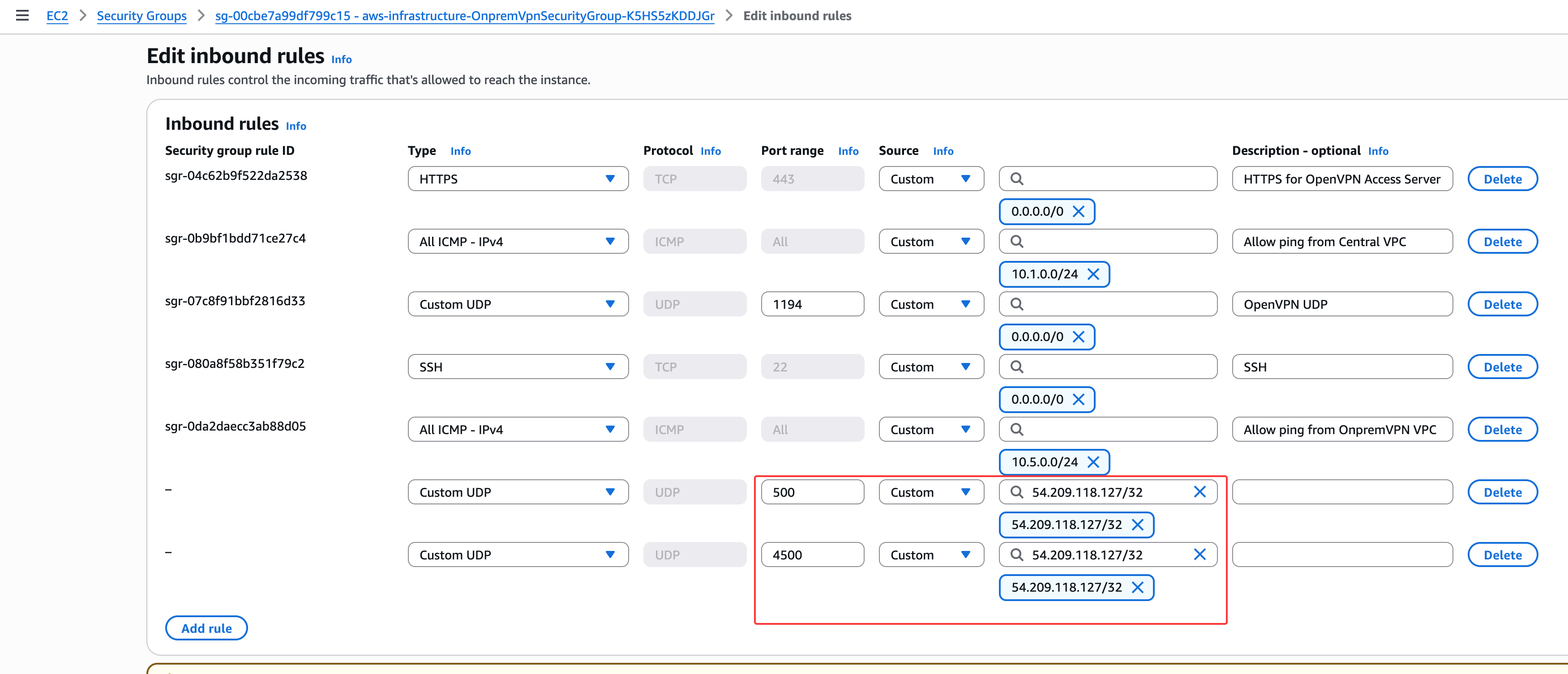Click empty description field for port 500 rule

click(x=1341, y=492)
